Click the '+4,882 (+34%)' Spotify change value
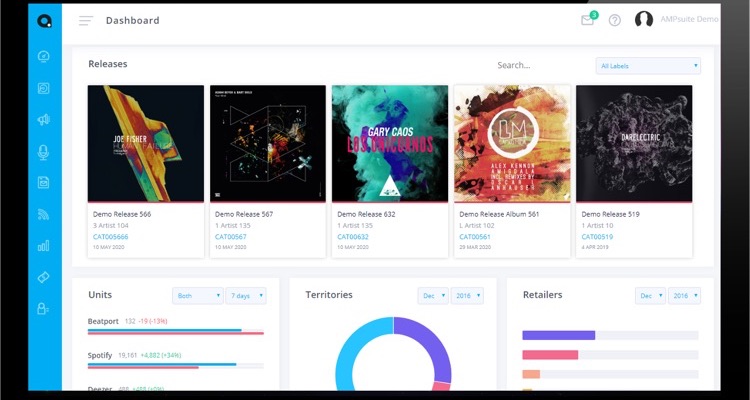This screenshot has height=400, width=750. 160,356
